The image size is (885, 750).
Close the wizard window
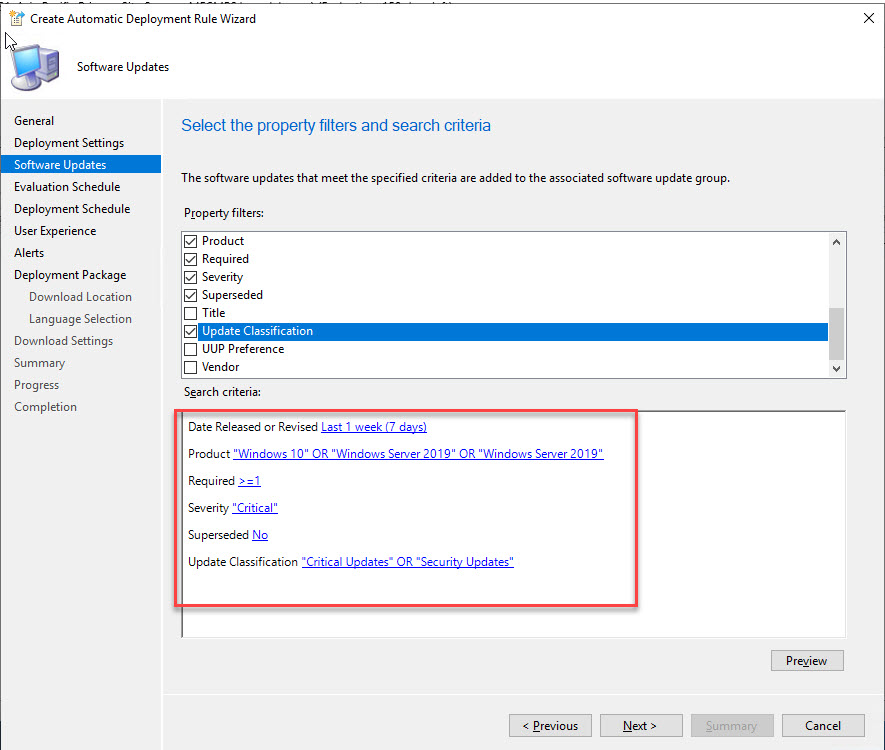click(x=862, y=18)
